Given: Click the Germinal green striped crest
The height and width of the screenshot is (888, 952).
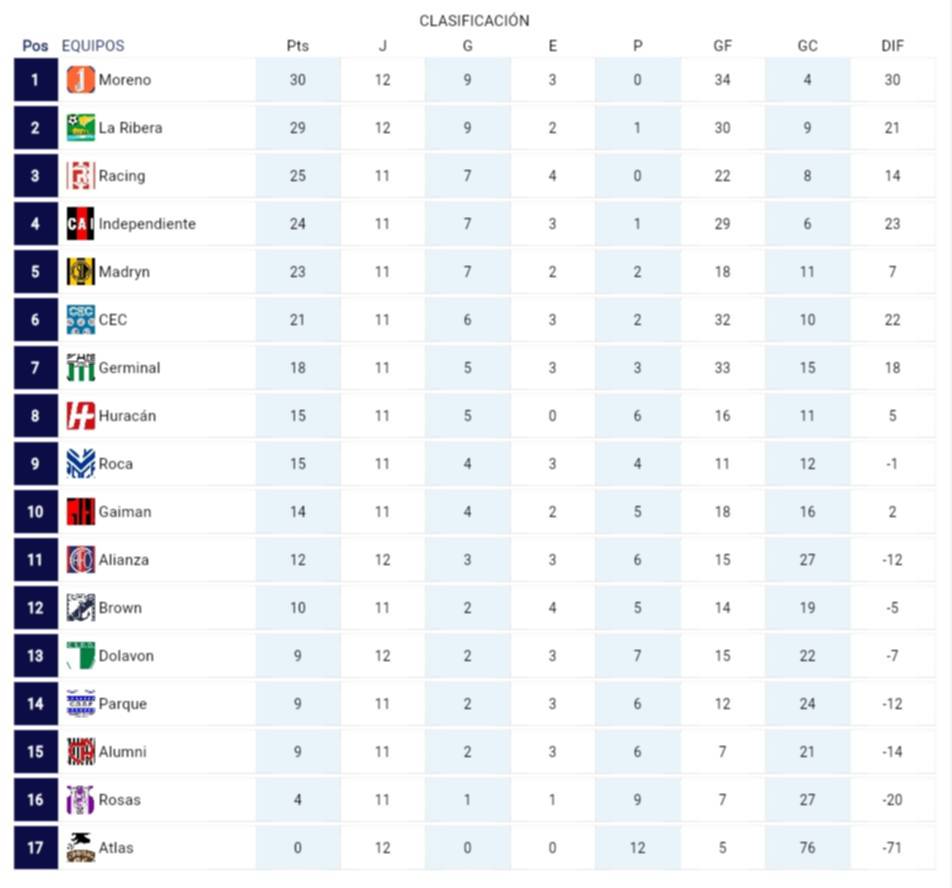Looking at the screenshot, I should pos(80,368).
